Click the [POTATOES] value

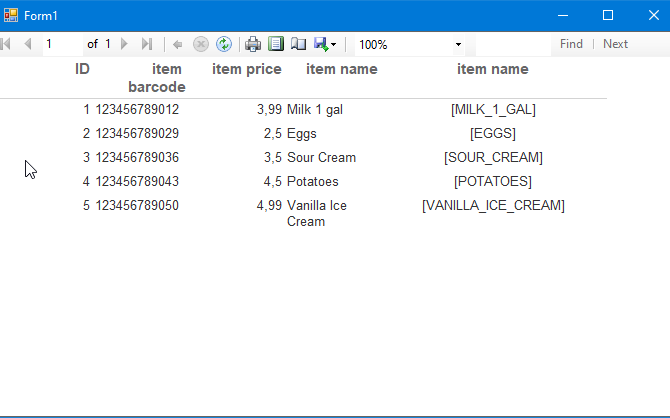[x=493, y=181]
